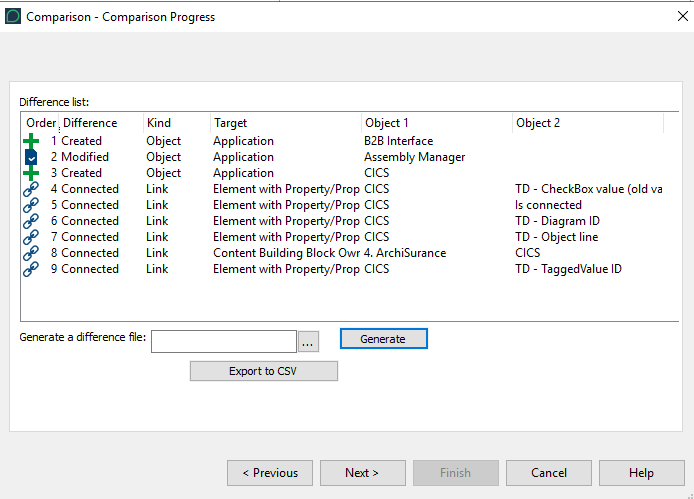The height and width of the screenshot is (499, 694).
Task: Click the link icon for TD - Object line row
Action: (31, 237)
